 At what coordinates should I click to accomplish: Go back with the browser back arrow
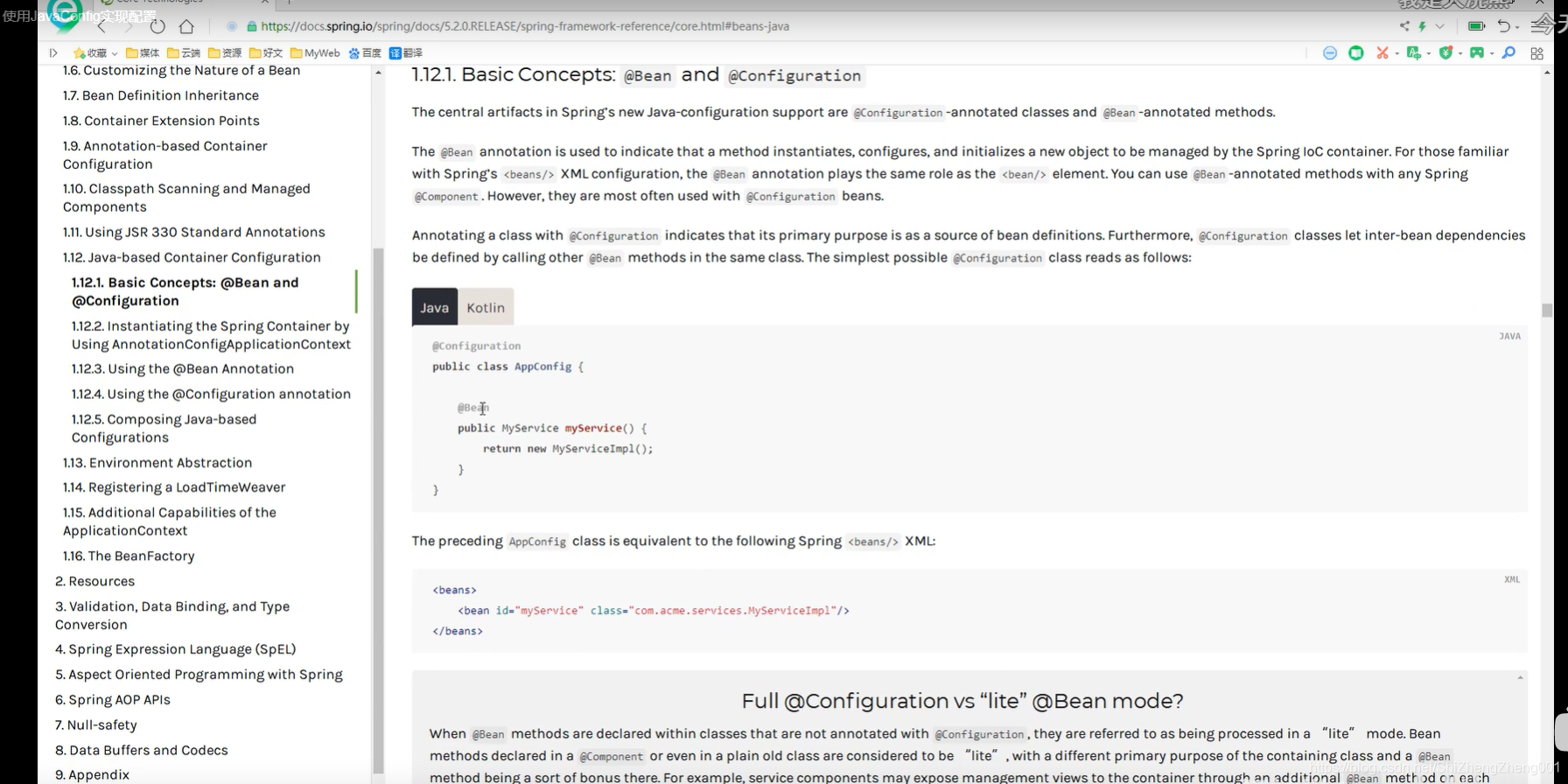coord(102,27)
